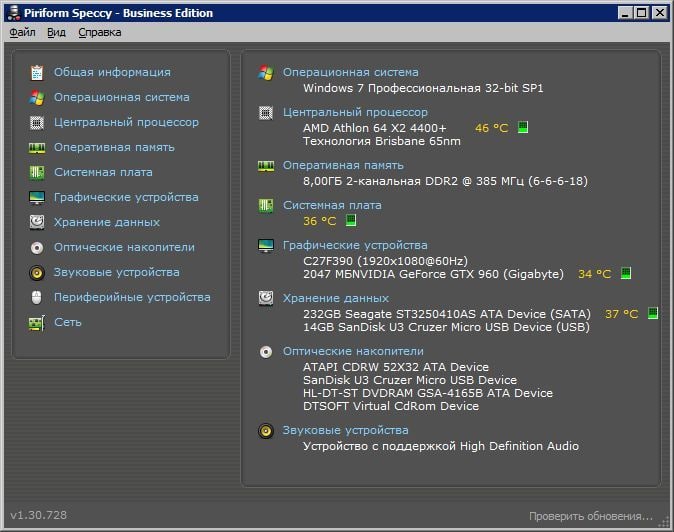This screenshot has width=674, height=532.
Task: Select Системная плата in the sidebar
Action: pyautogui.click(x=103, y=172)
